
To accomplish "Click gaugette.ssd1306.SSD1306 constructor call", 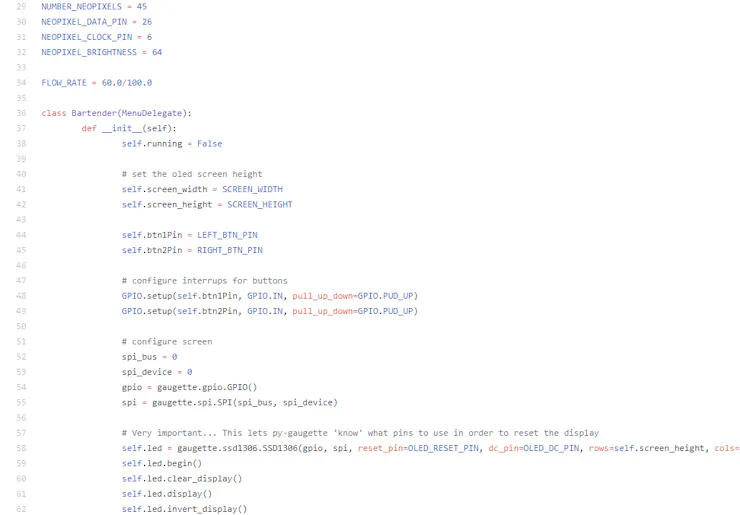I will click(x=237, y=448).
